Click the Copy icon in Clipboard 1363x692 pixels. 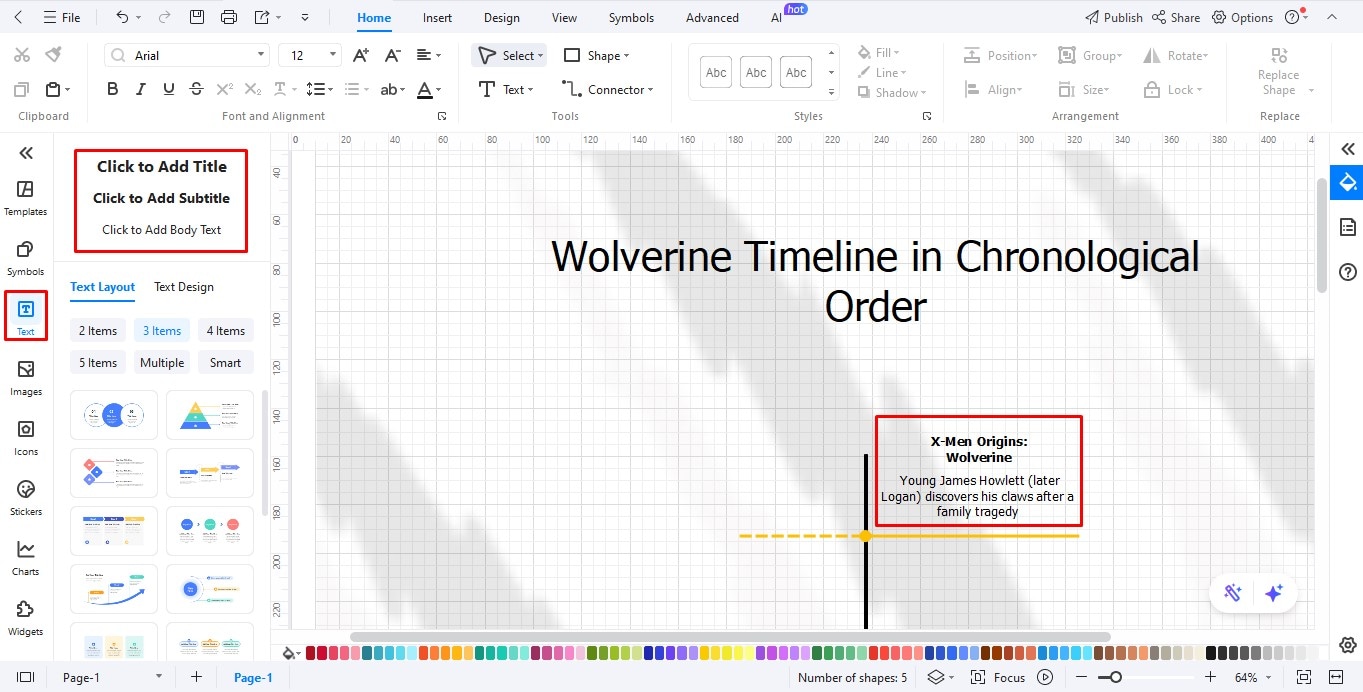(x=21, y=89)
